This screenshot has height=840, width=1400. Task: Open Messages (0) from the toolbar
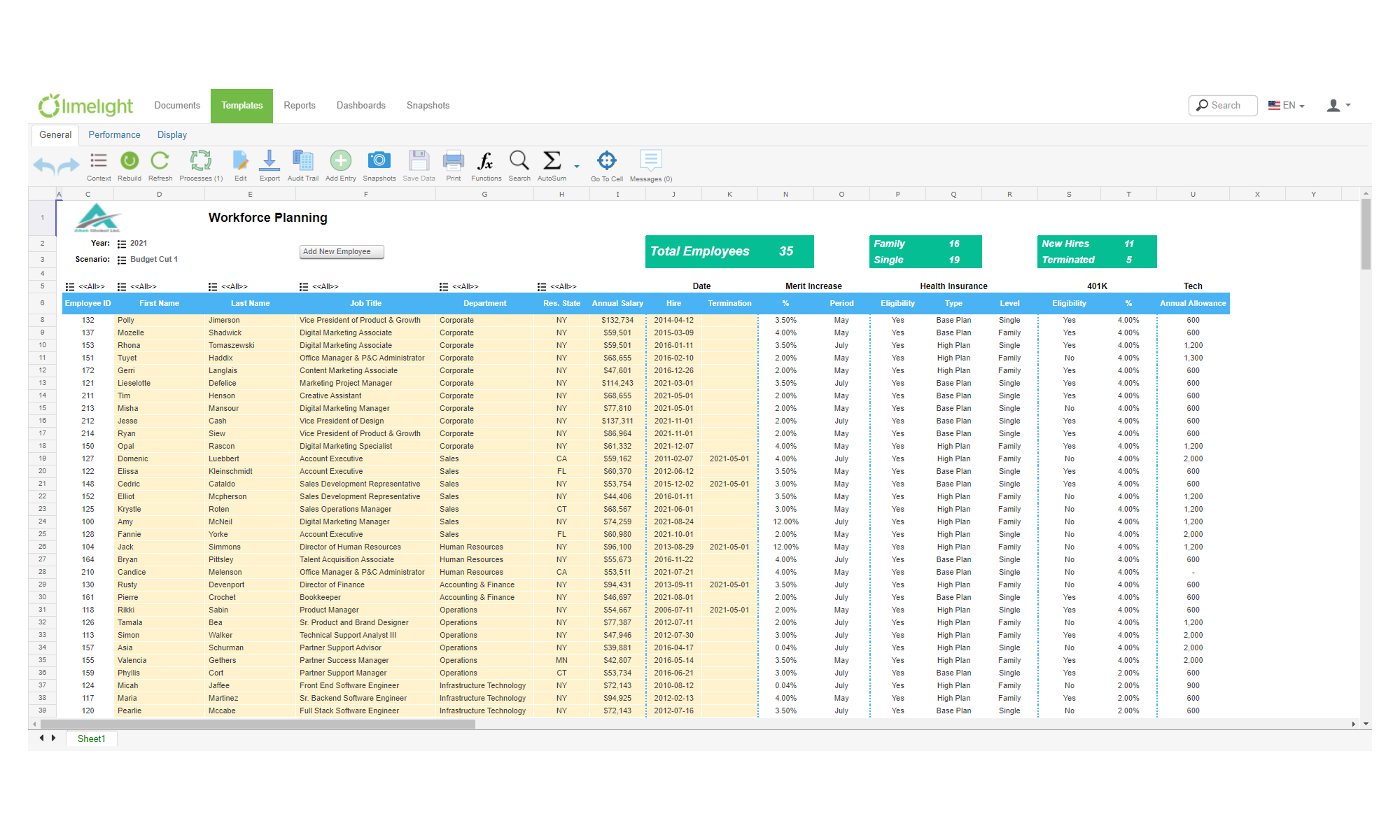(x=650, y=164)
